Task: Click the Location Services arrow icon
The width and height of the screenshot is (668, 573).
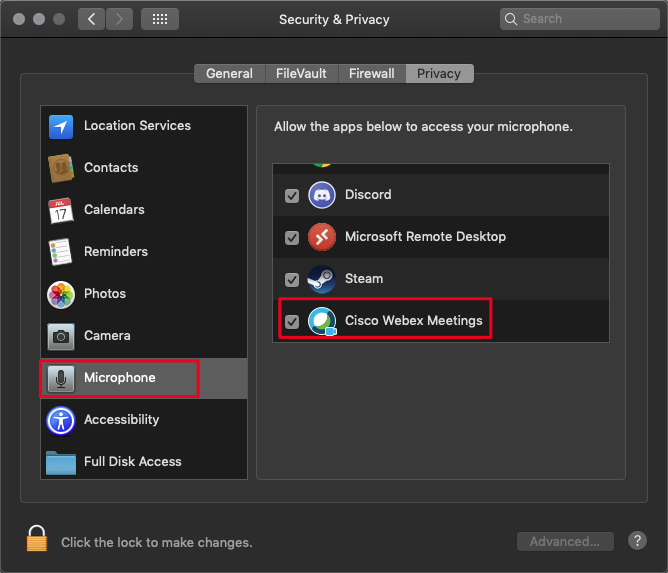Action: [x=61, y=126]
